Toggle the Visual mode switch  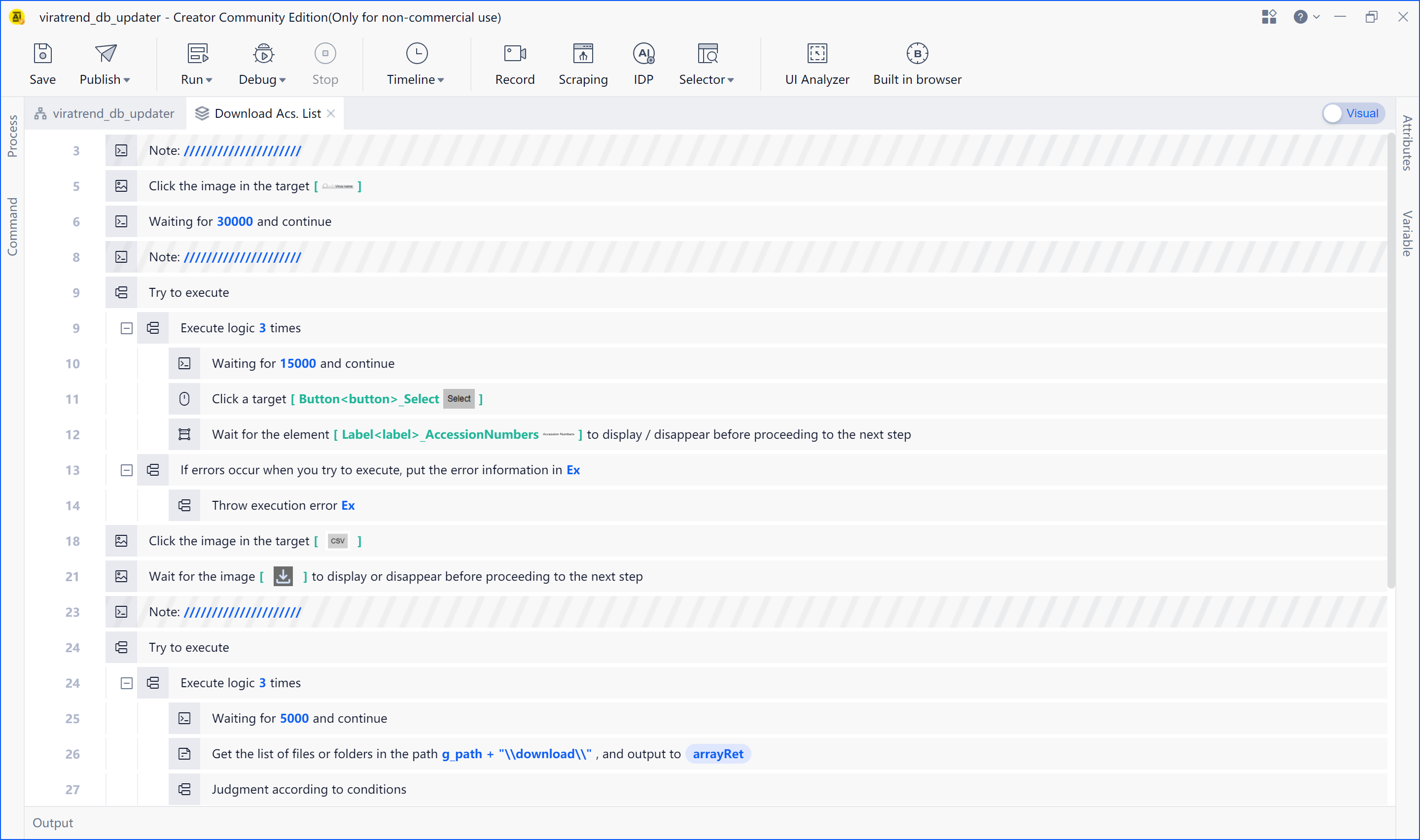(x=1352, y=113)
